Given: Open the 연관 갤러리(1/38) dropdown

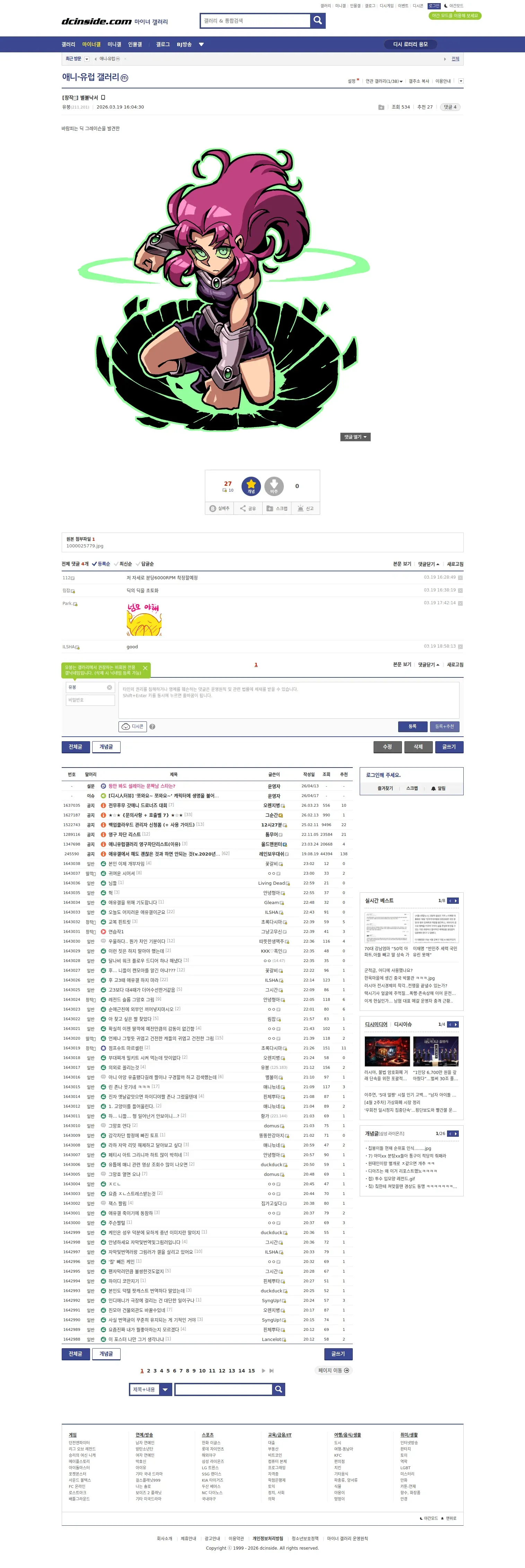Looking at the screenshot, I should tap(384, 81).
